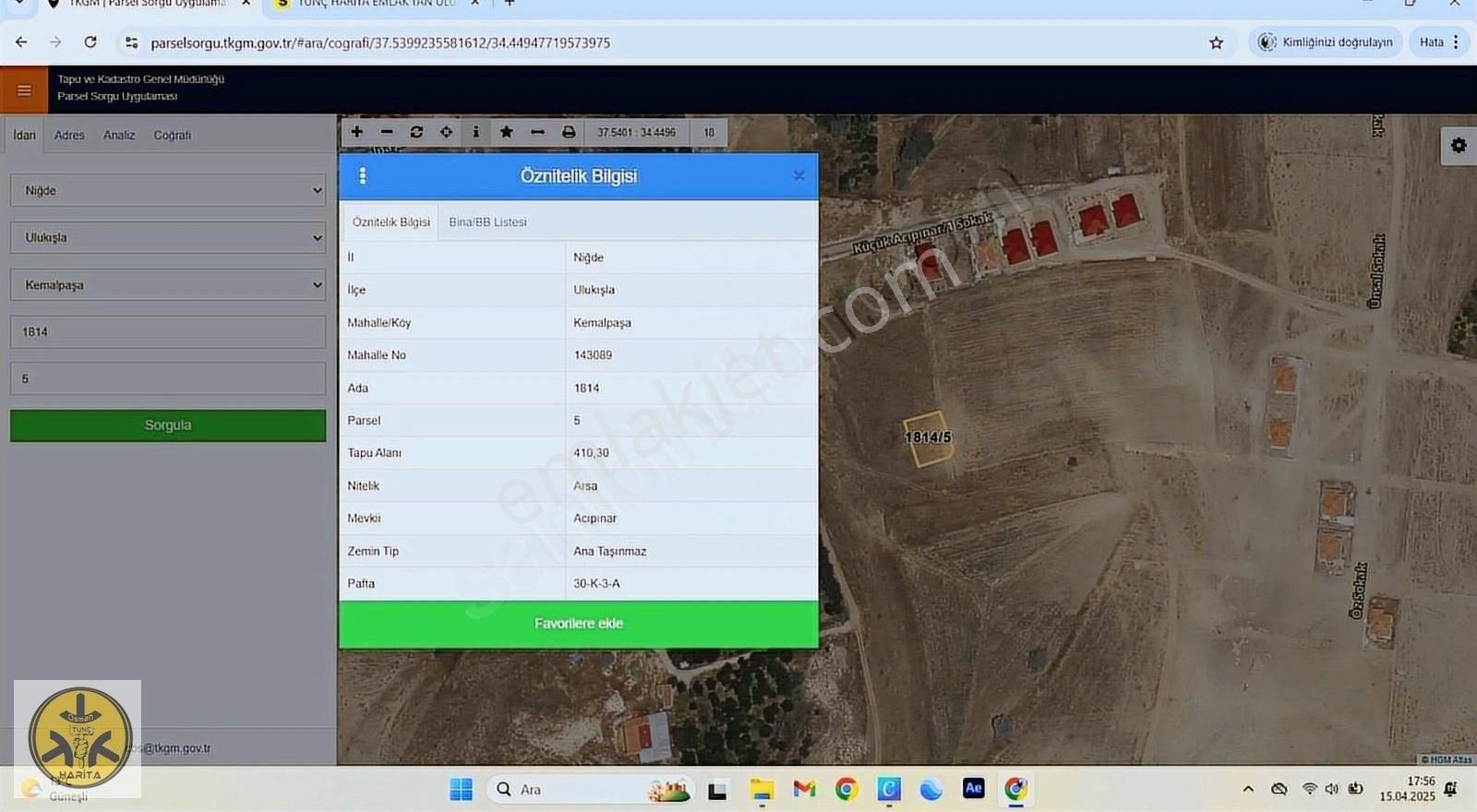Expand the Ulukışla district dropdown

(x=168, y=237)
